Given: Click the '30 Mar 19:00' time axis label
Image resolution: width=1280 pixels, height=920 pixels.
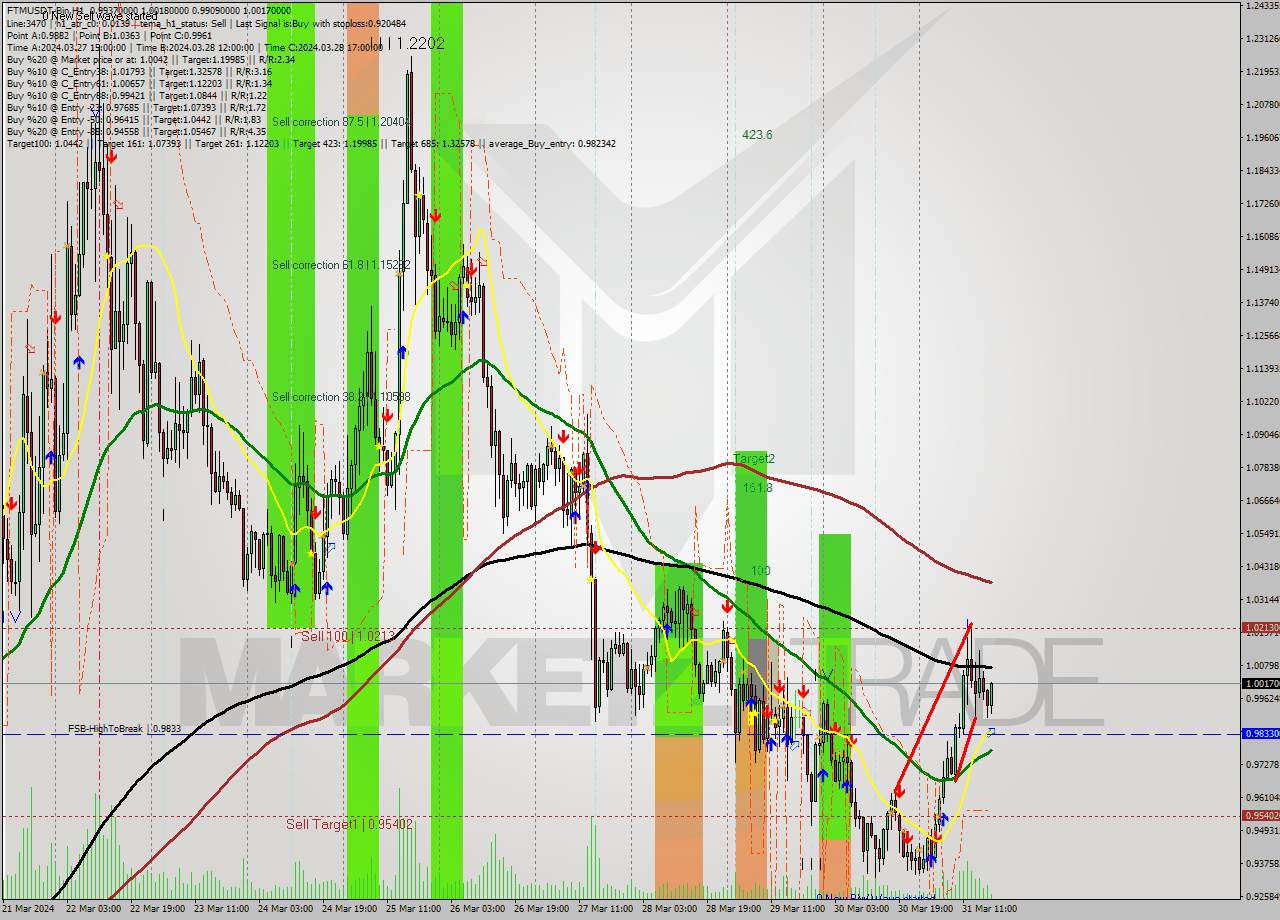Looking at the screenshot, I should (x=925, y=909).
